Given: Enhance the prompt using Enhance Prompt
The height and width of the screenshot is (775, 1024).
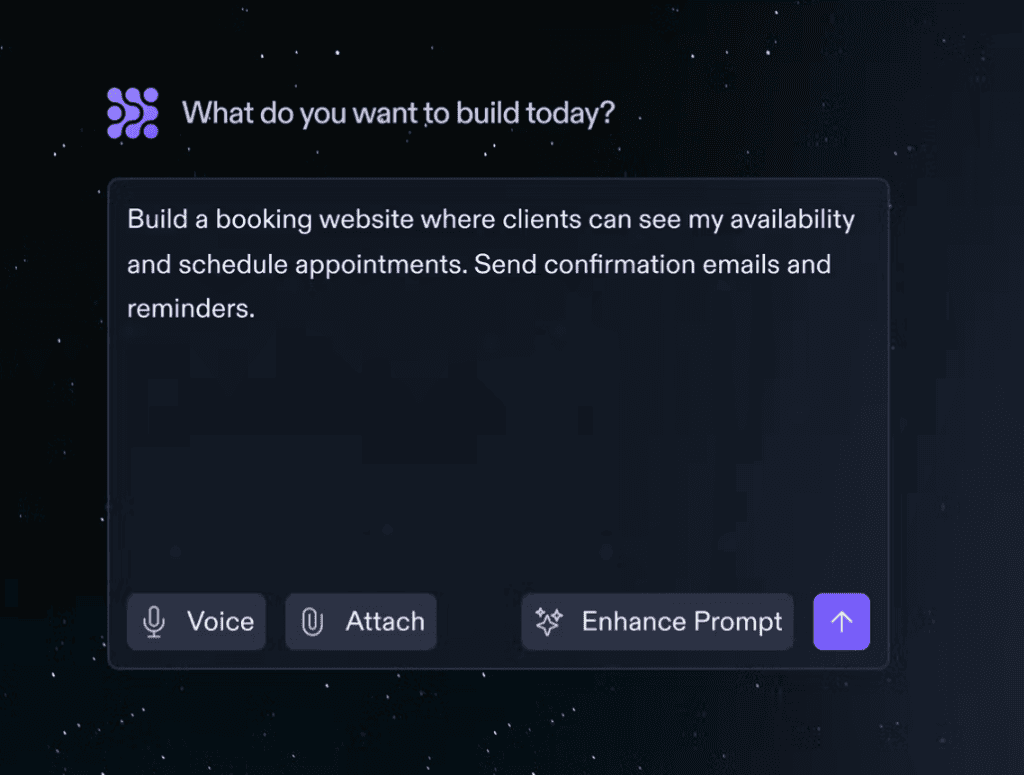Looking at the screenshot, I should pos(657,622).
